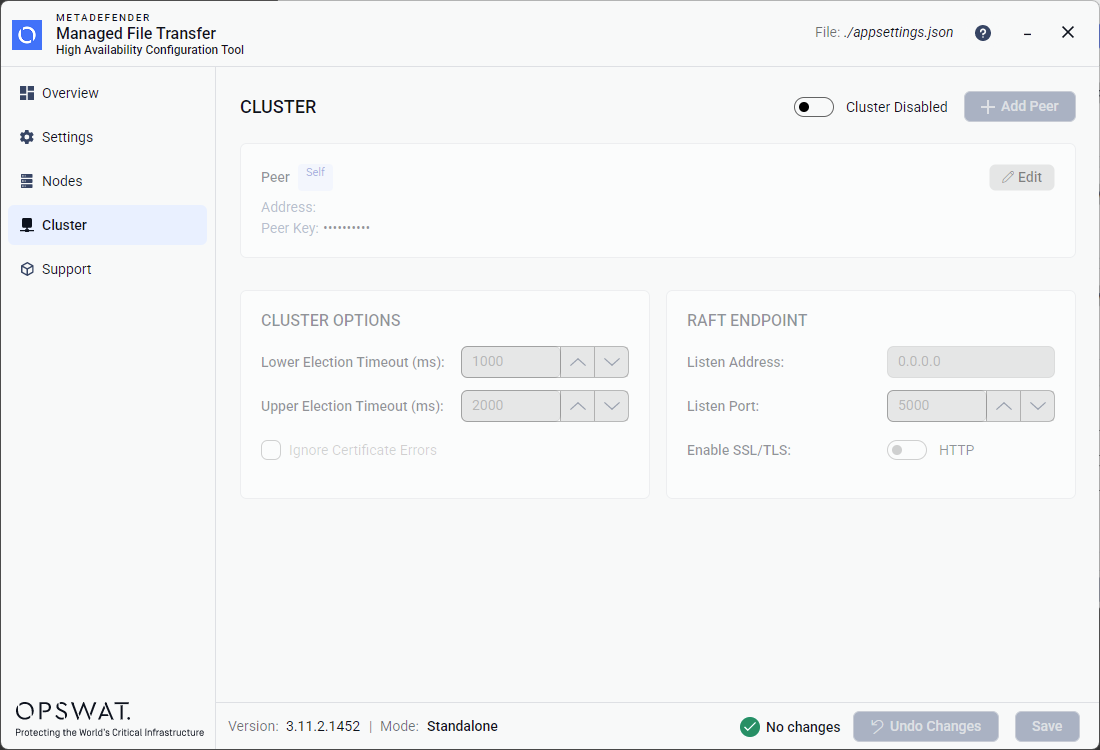Click the Settings gear icon

(x=27, y=138)
